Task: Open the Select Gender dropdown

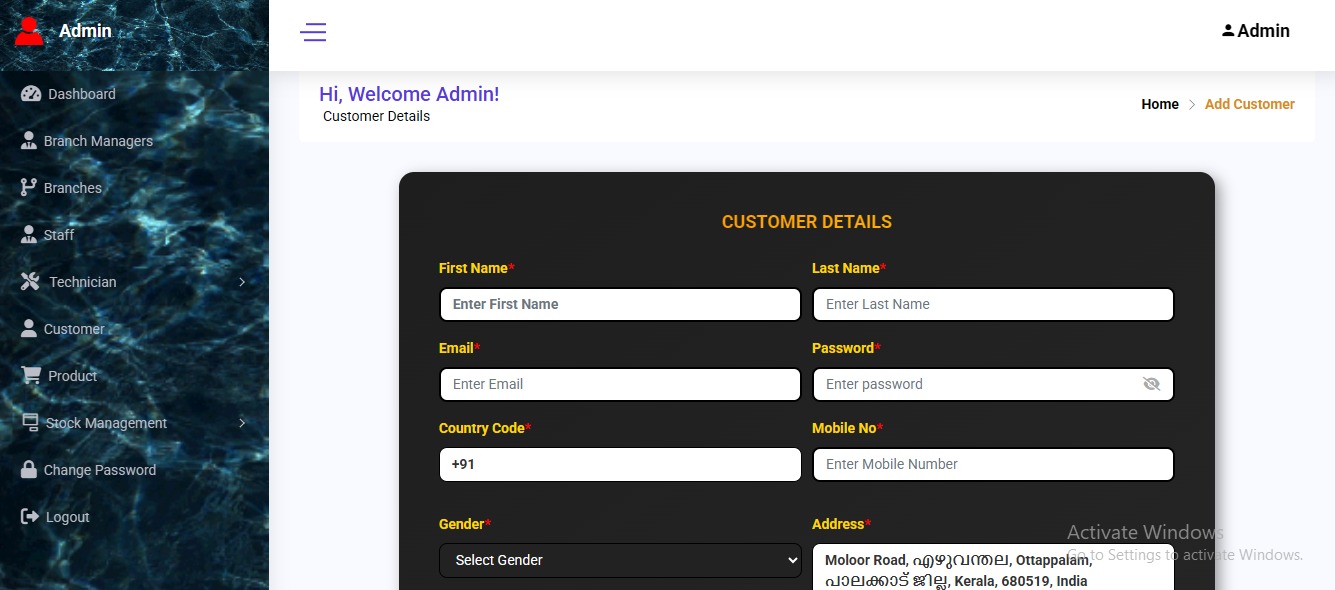Action: point(620,560)
